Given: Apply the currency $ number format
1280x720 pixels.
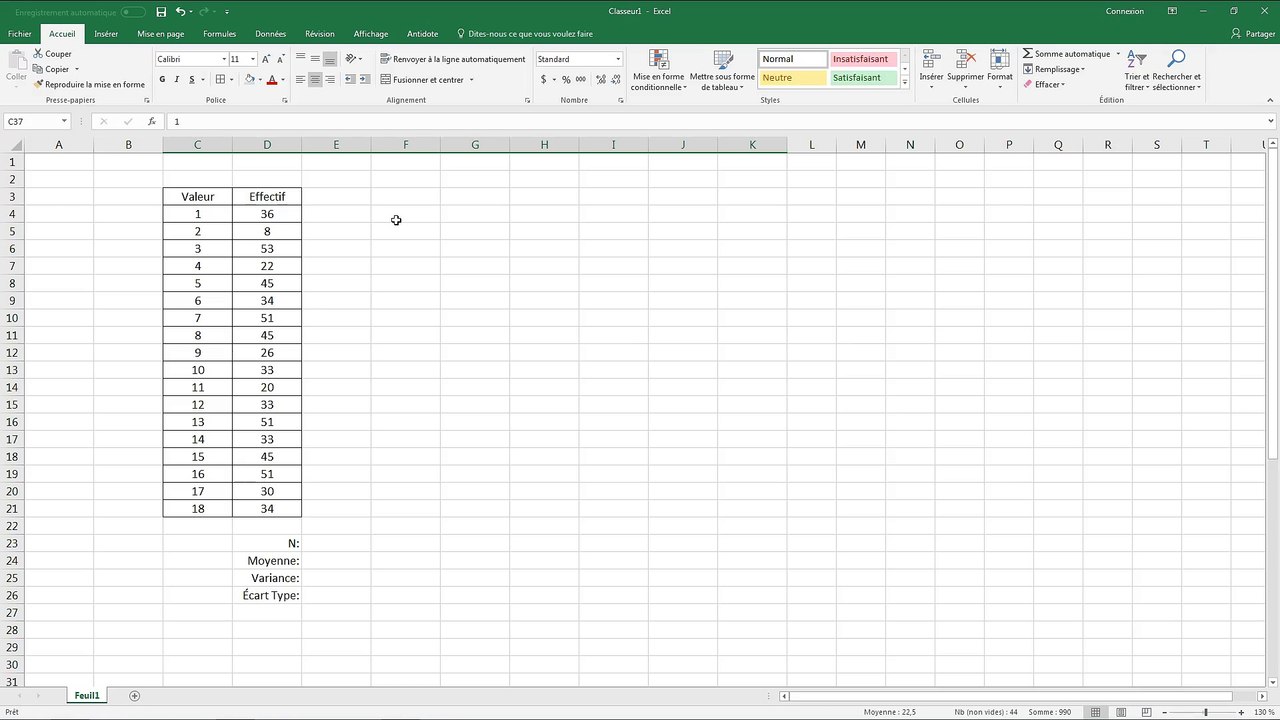Looking at the screenshot, I should [x=544, y=79].
